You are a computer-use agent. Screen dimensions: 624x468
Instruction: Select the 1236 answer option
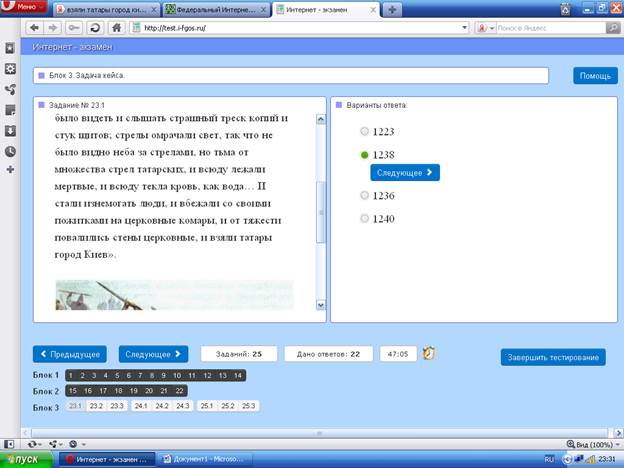click(x=364, y=195)
